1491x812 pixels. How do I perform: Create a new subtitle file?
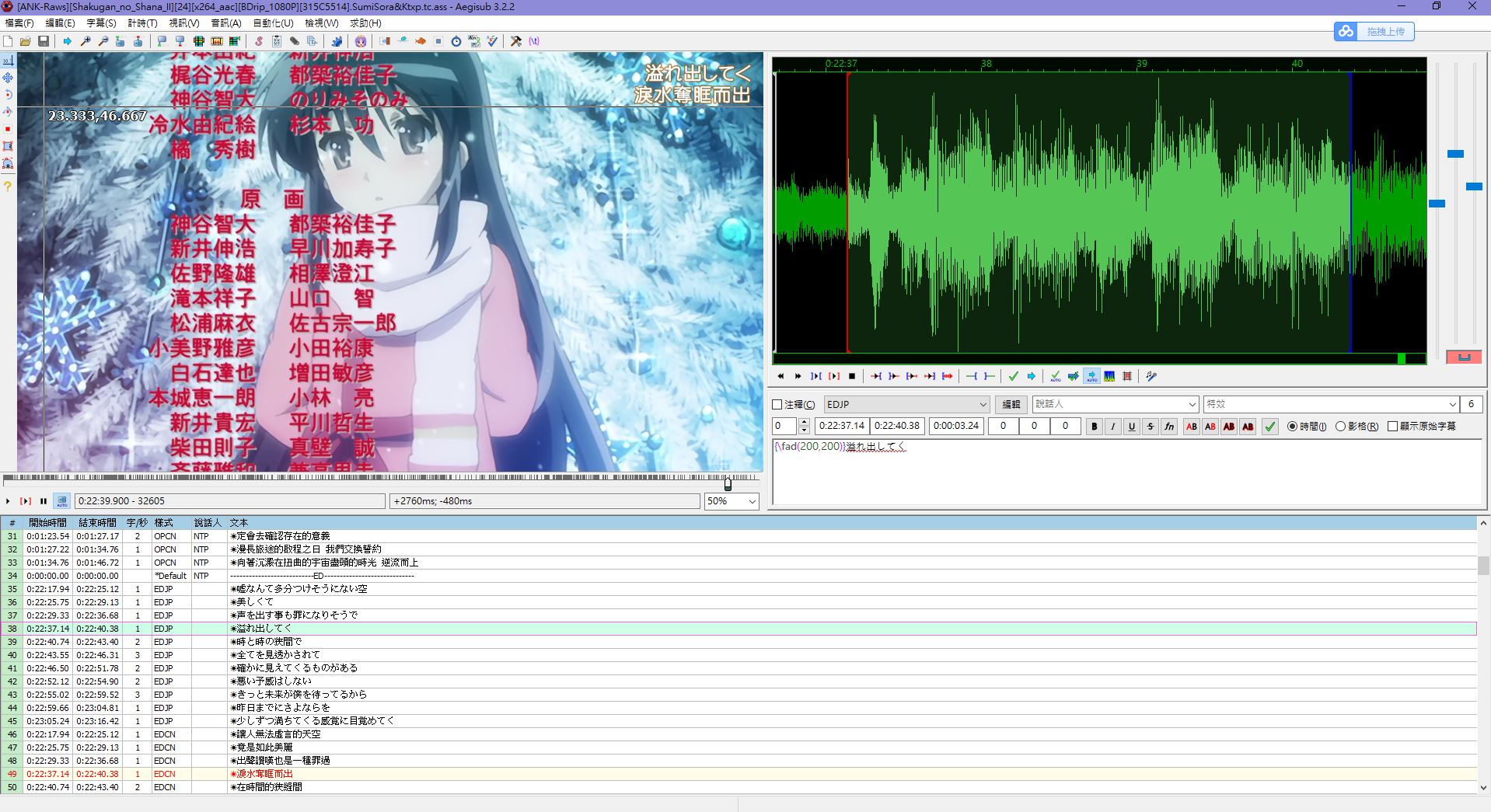pos(8,41)
